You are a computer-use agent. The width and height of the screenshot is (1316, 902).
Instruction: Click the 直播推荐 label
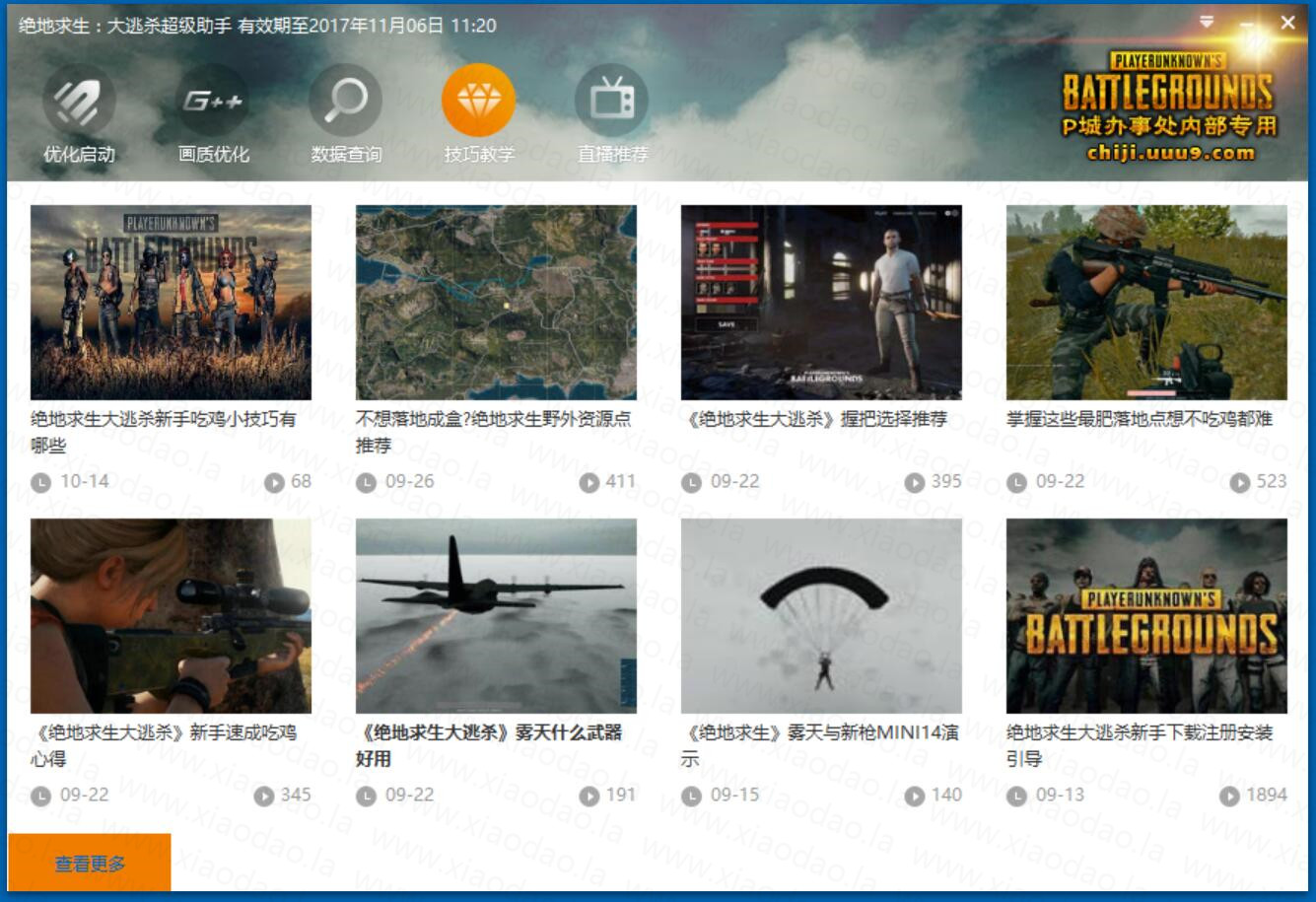pos(612,154)
